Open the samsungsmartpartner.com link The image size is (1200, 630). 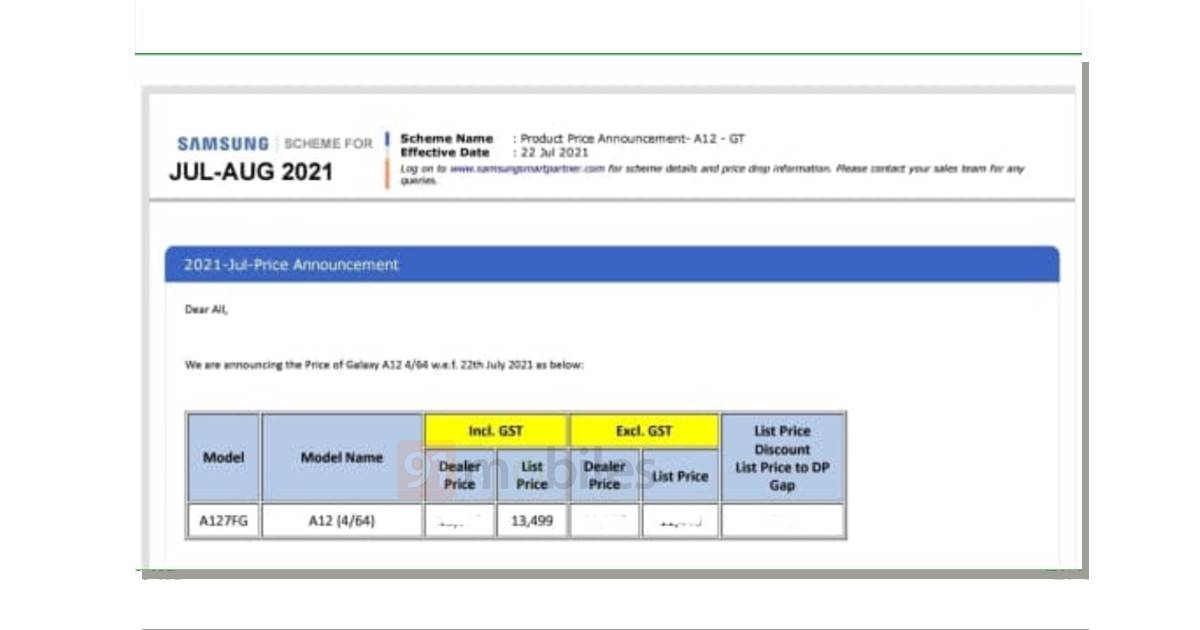[x=527, y=169]
